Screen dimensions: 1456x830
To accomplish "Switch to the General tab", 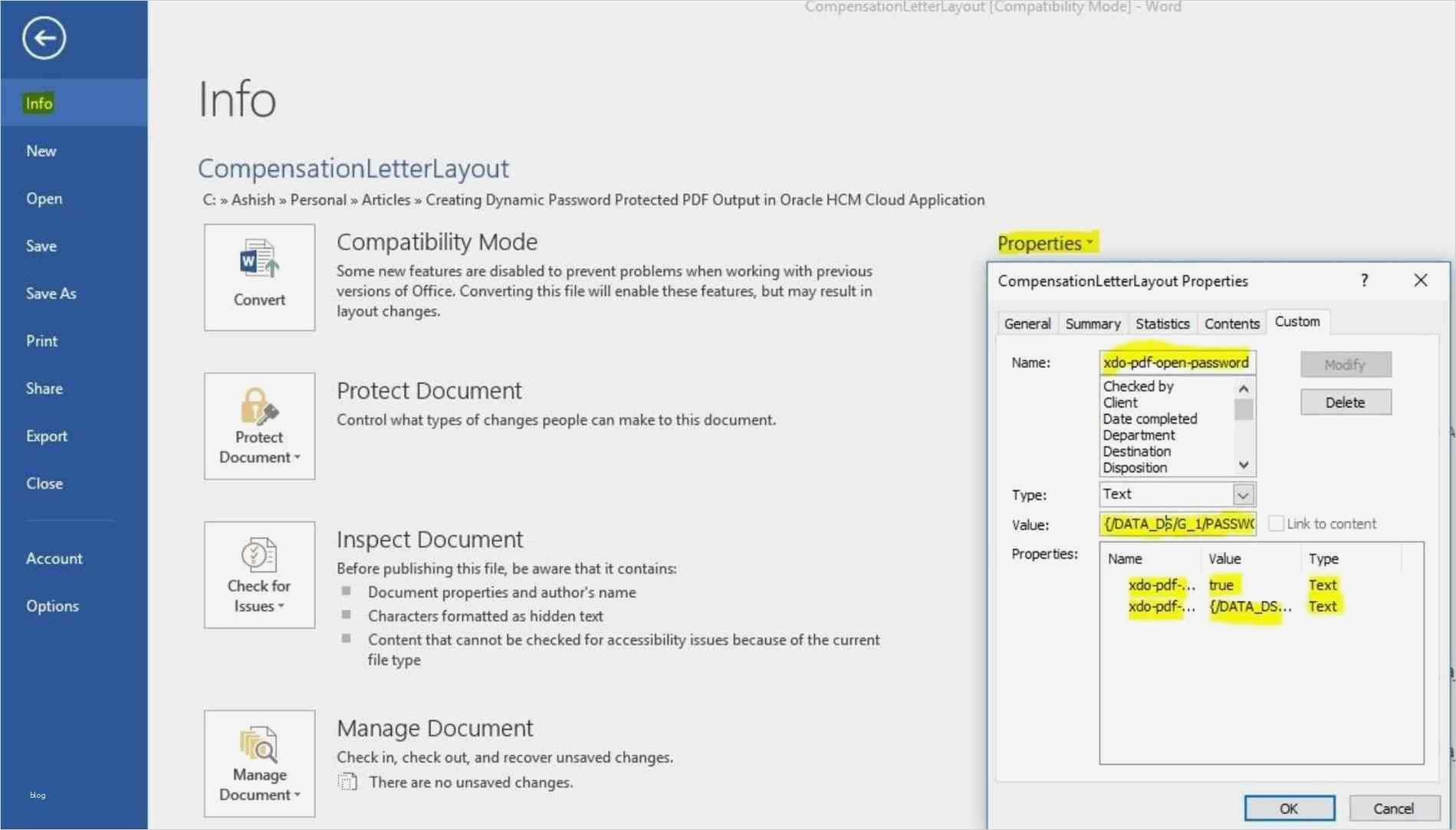I will pyautogui.click(x=1027, y=323).
